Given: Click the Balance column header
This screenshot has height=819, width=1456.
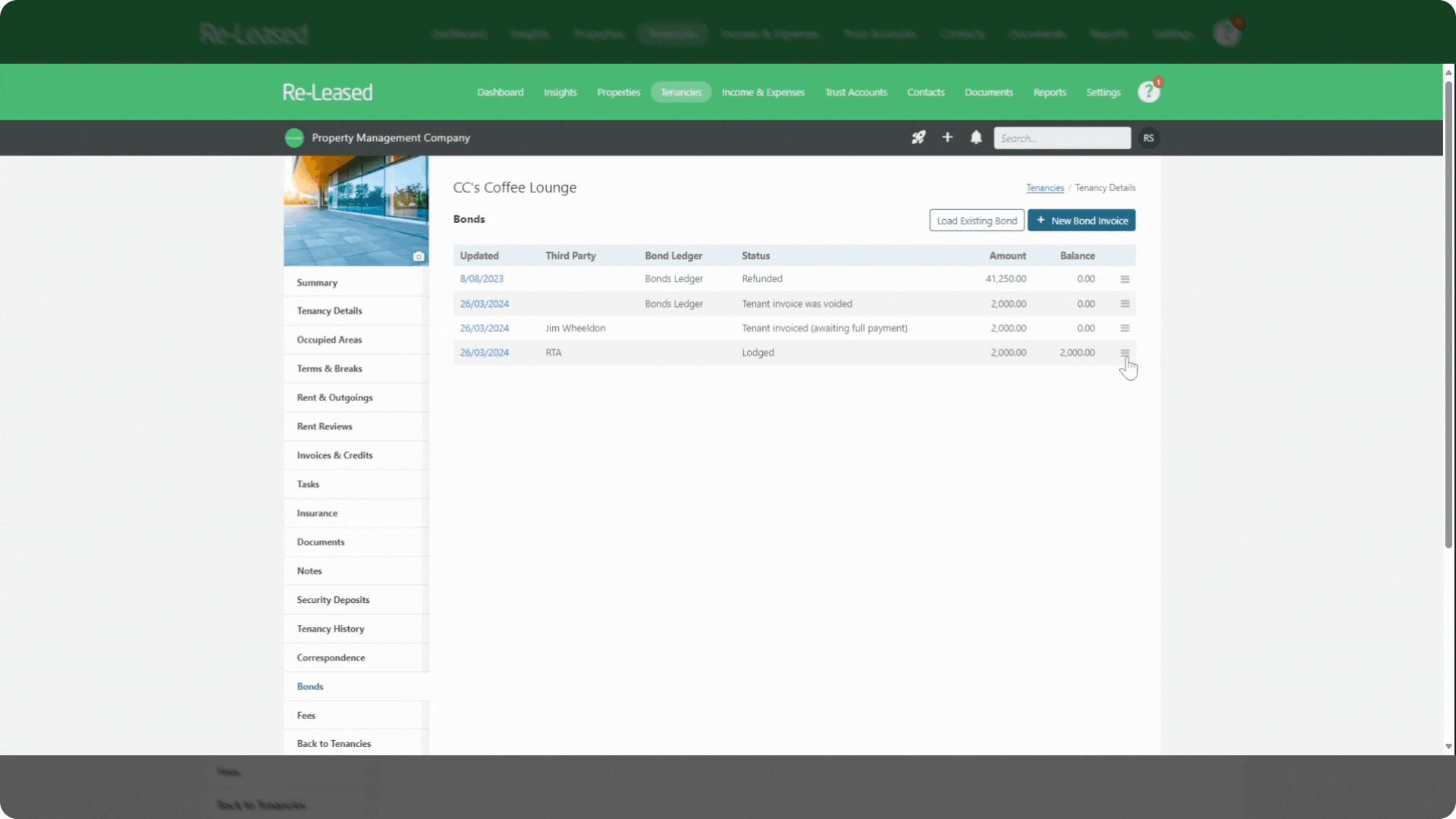Looking at the screenshot, I should click(x=1077, y=256).
